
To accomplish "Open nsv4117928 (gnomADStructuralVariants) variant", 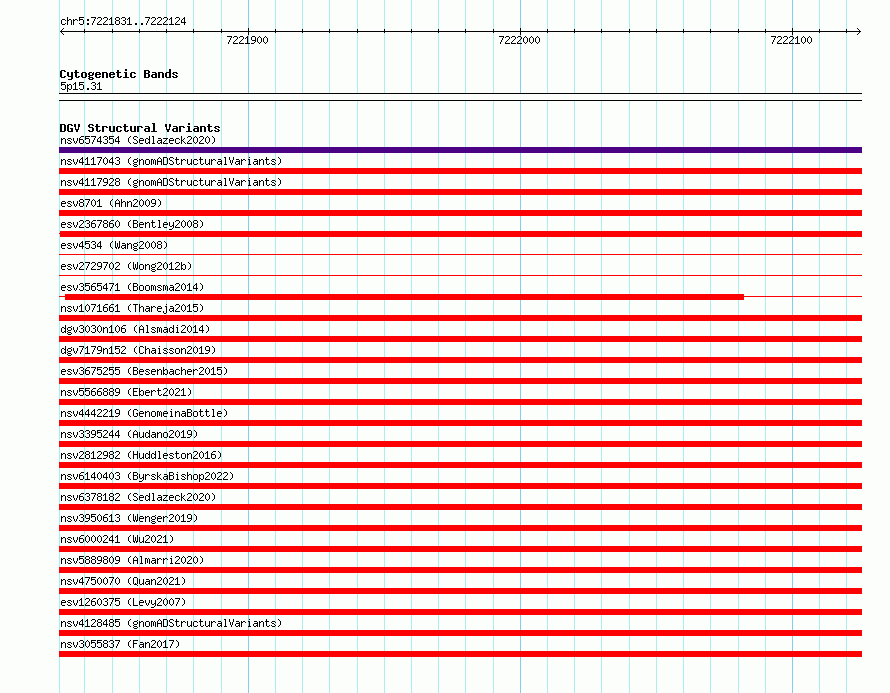I will pyautogui.click(x=171, y=182).
